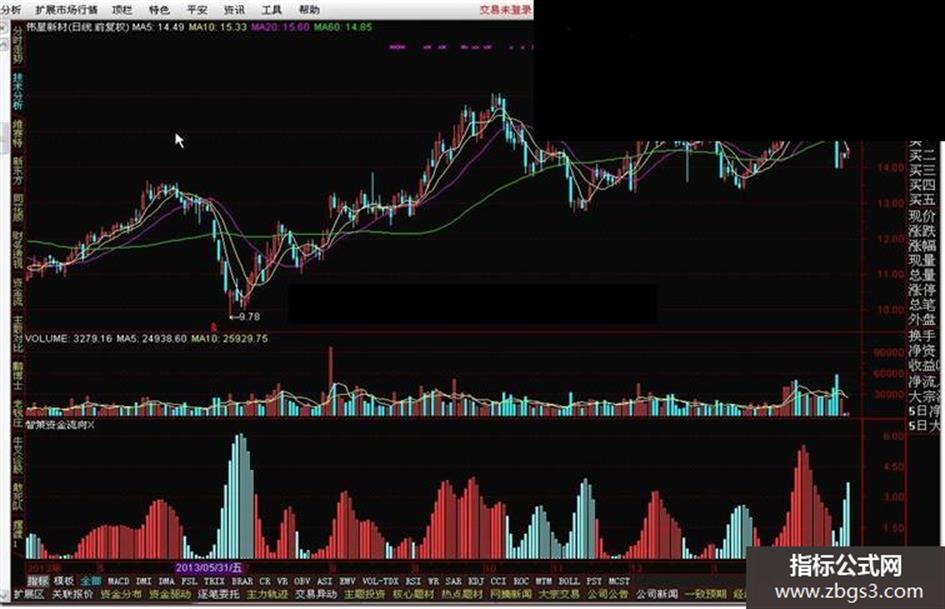Choose the MTM indicator
The height and width of the screenshot is (609, 945).
(x=544, y=581)
